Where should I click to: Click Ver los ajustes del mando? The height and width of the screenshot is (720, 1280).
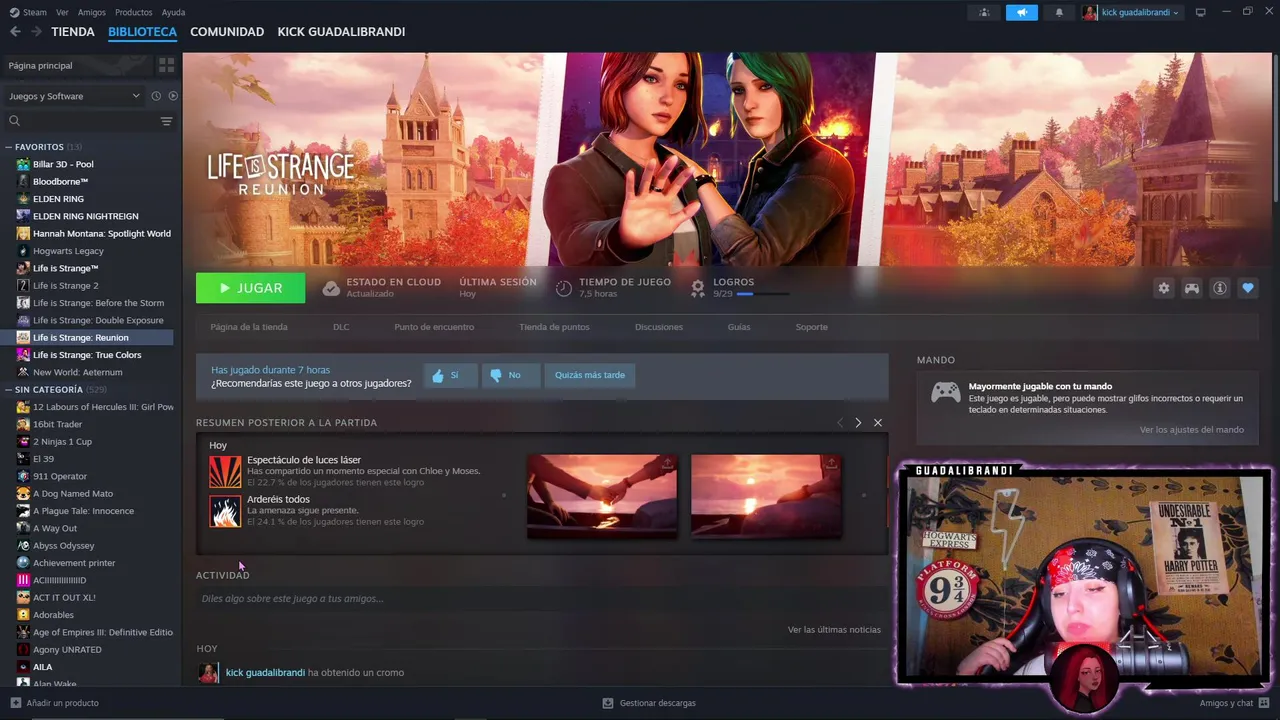pyautogui.click(x=1192, y=430)
